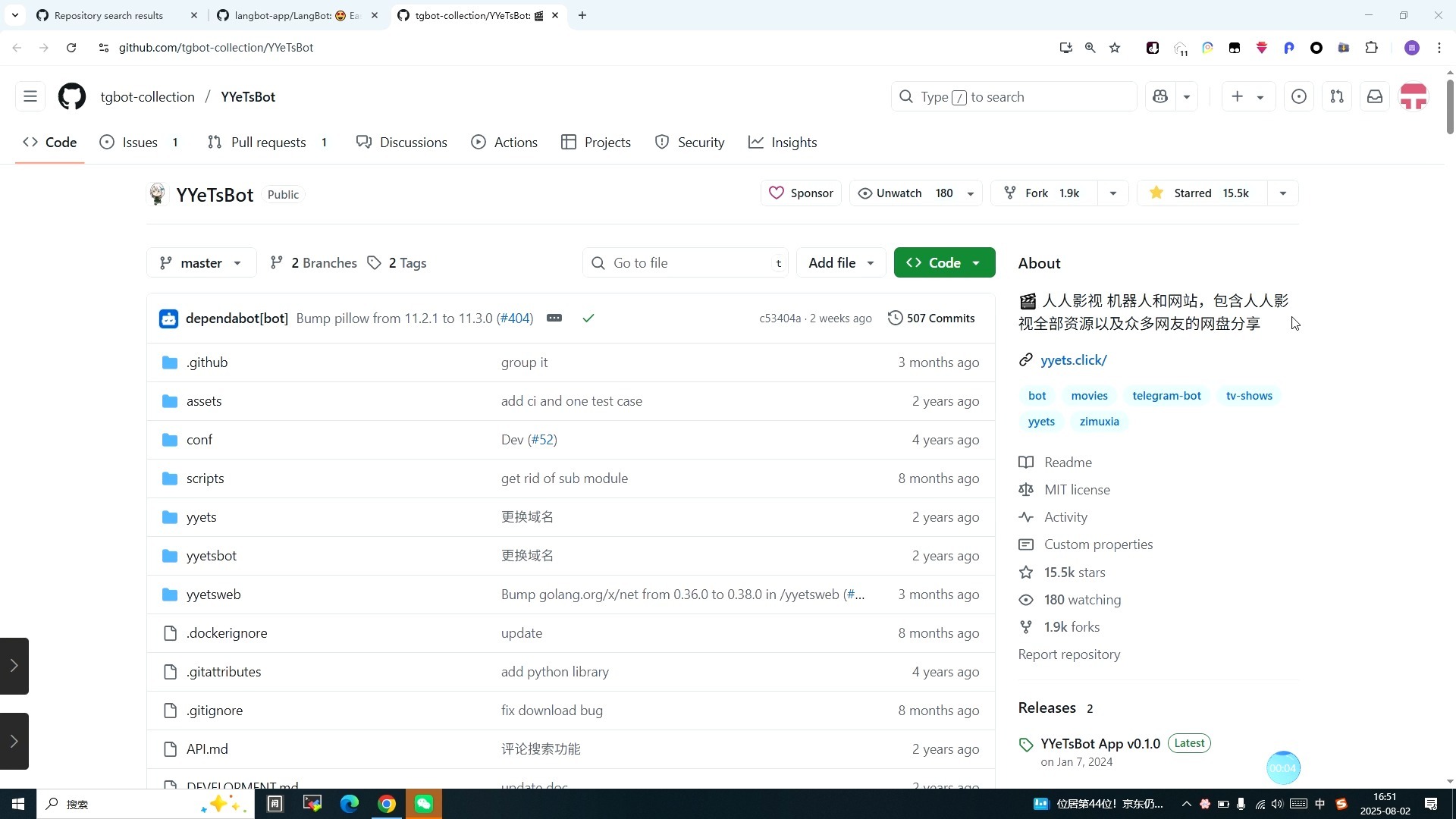Expand the lower left side panel arrow
The image size is (1456, 819).
(14, 741)
